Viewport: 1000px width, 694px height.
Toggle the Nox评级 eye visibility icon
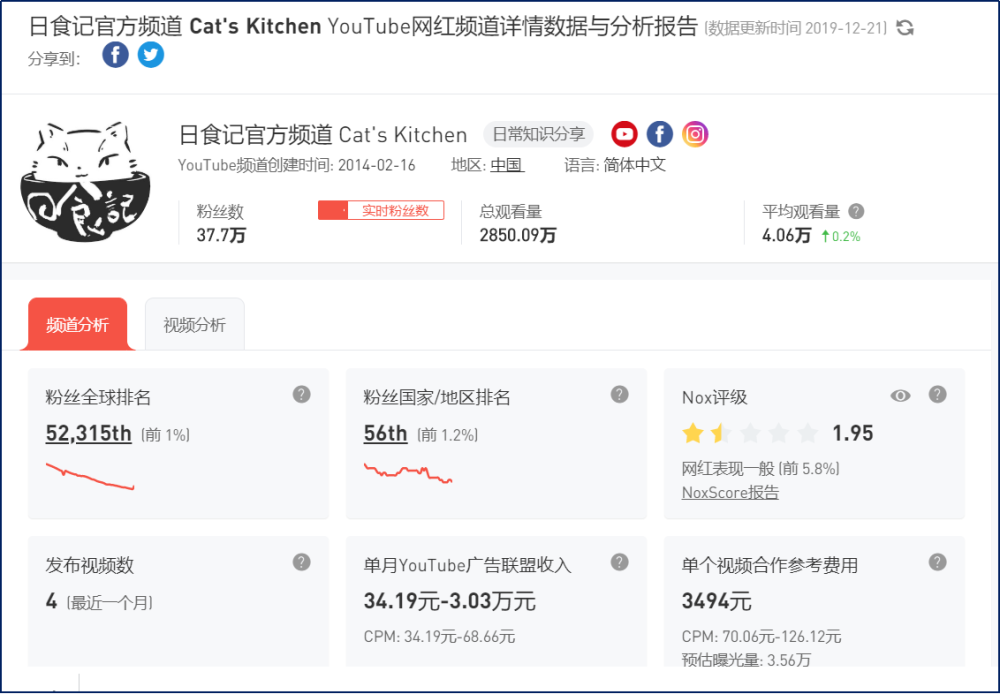(x=901, y=396)
